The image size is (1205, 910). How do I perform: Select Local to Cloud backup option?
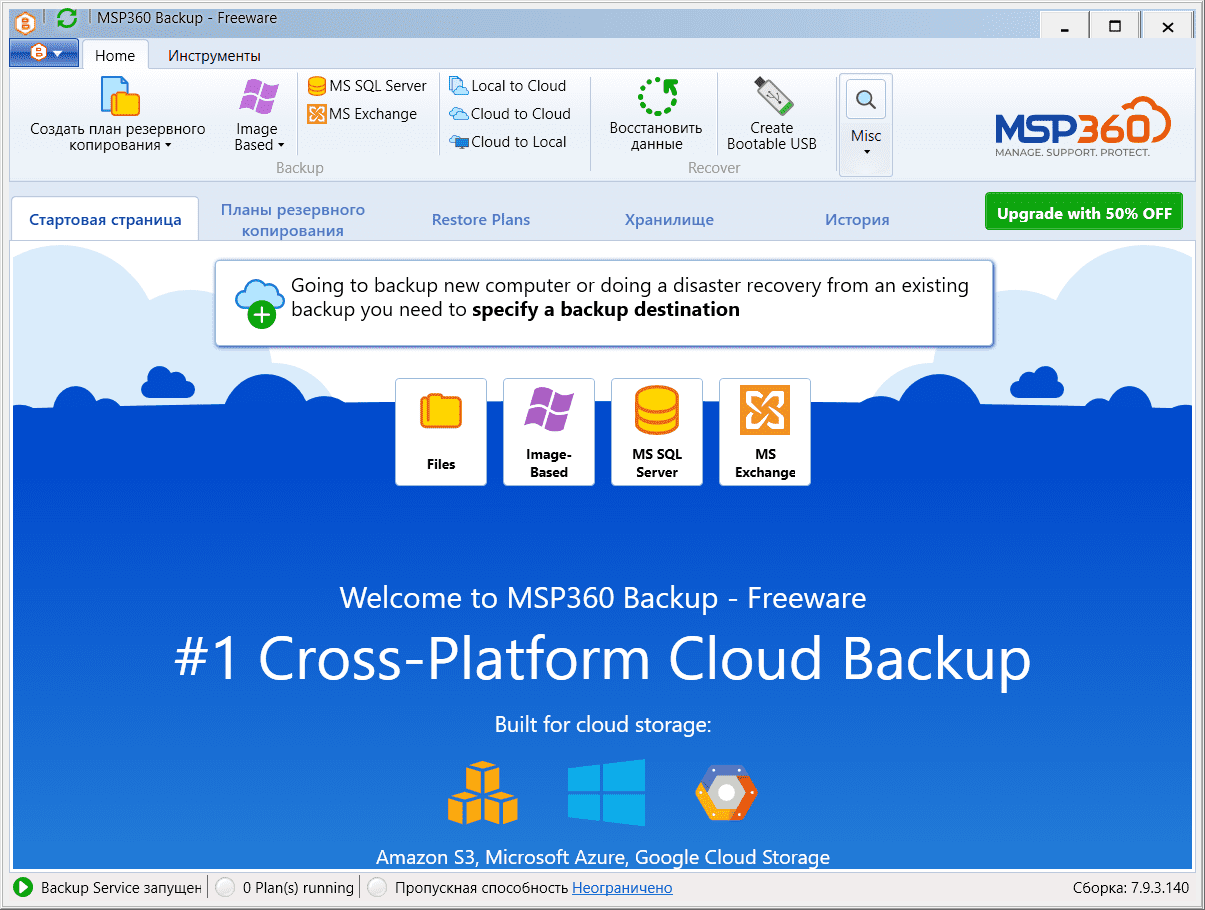click(508, 86)
